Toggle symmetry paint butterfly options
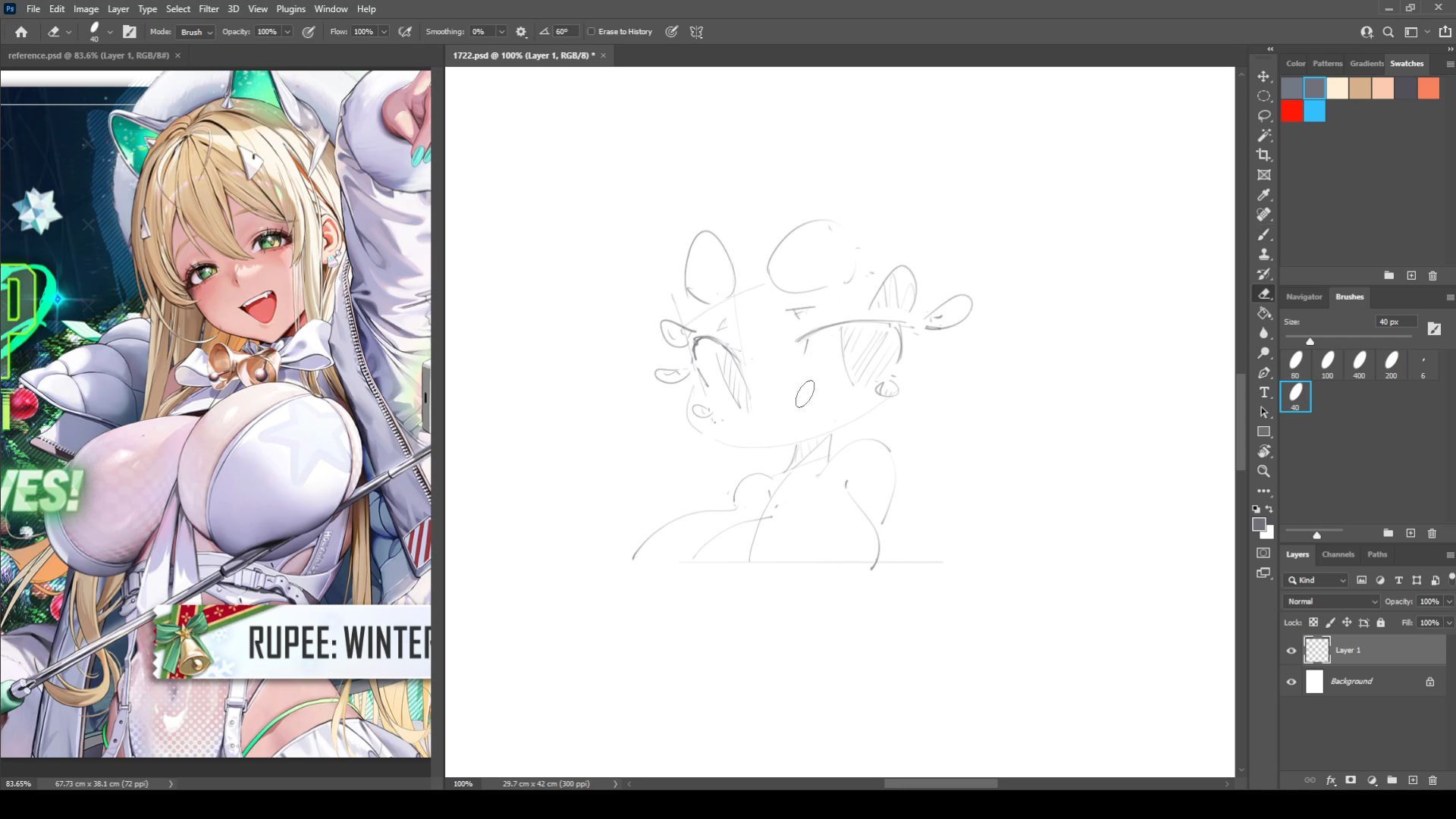1456x819 pixels. [x=696, y=32]
